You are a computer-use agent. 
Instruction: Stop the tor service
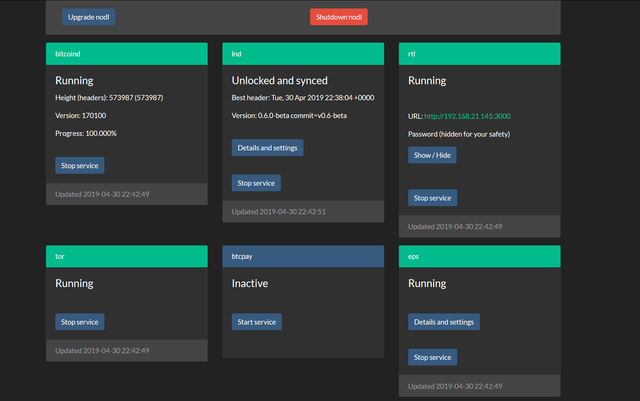[x=80, y=322]
